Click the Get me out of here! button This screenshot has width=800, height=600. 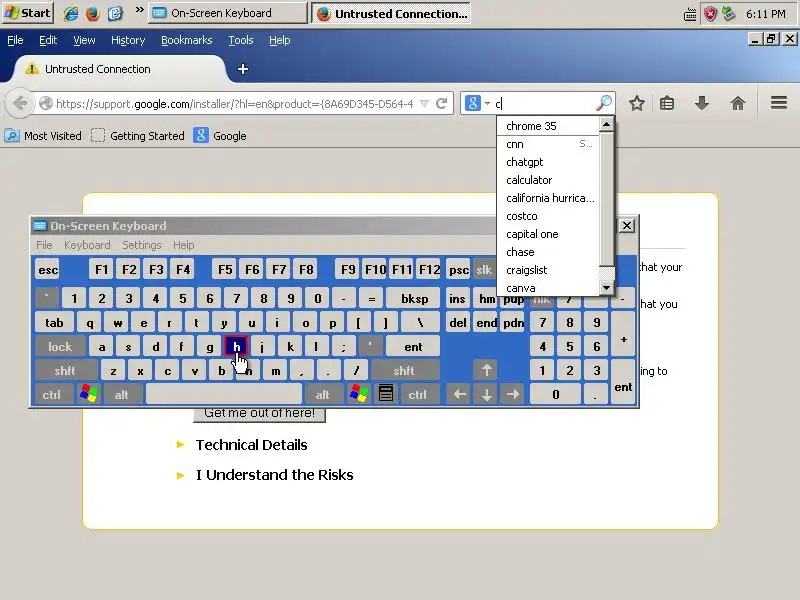click(259, 414)
